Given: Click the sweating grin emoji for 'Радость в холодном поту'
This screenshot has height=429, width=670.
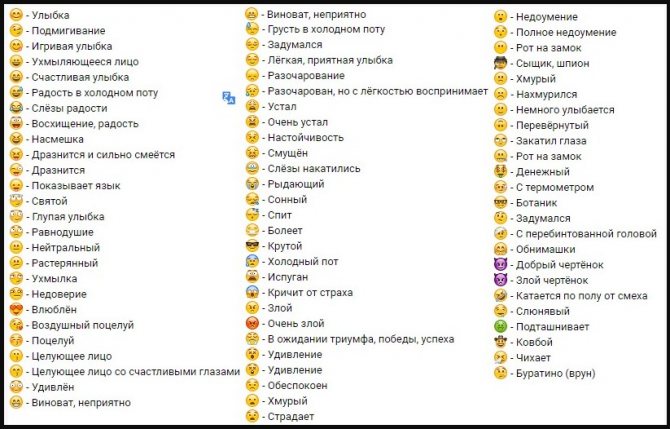Looking at the screenshot, I should [16, 93].
